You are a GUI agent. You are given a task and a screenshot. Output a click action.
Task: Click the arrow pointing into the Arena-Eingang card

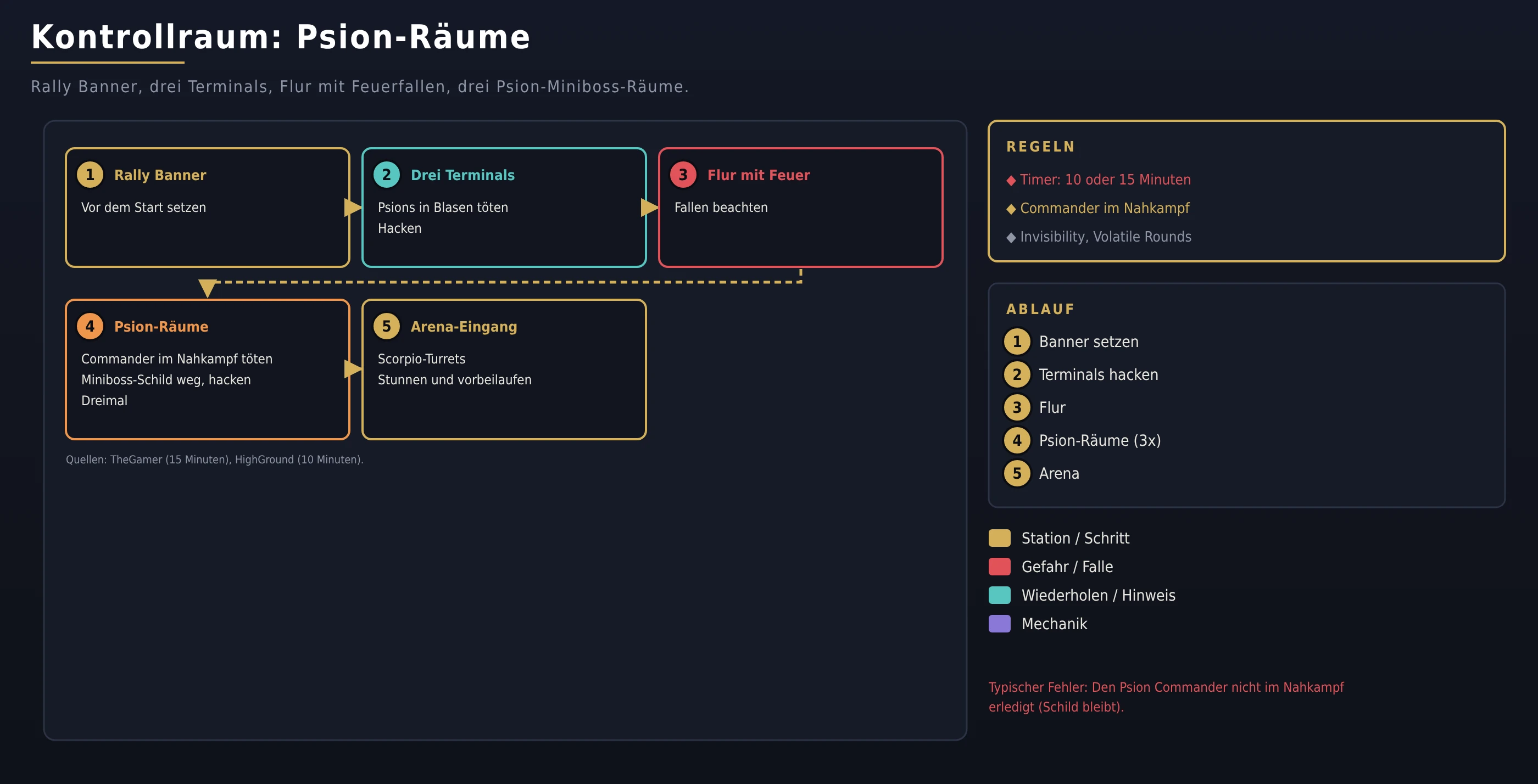pos(353,369)
